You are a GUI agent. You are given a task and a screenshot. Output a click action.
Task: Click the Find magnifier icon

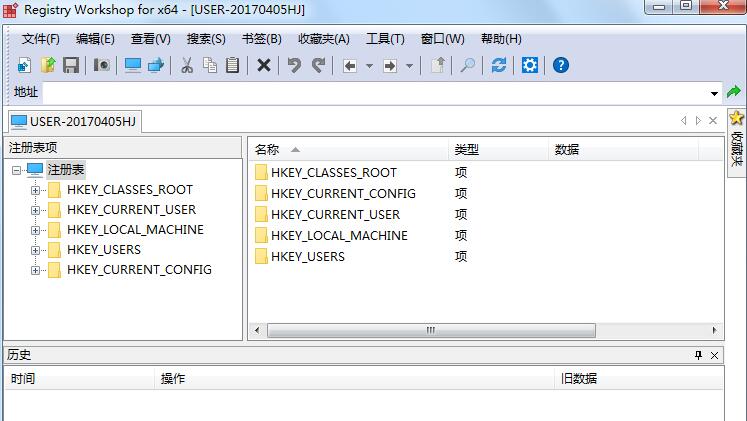pos(468,65)
